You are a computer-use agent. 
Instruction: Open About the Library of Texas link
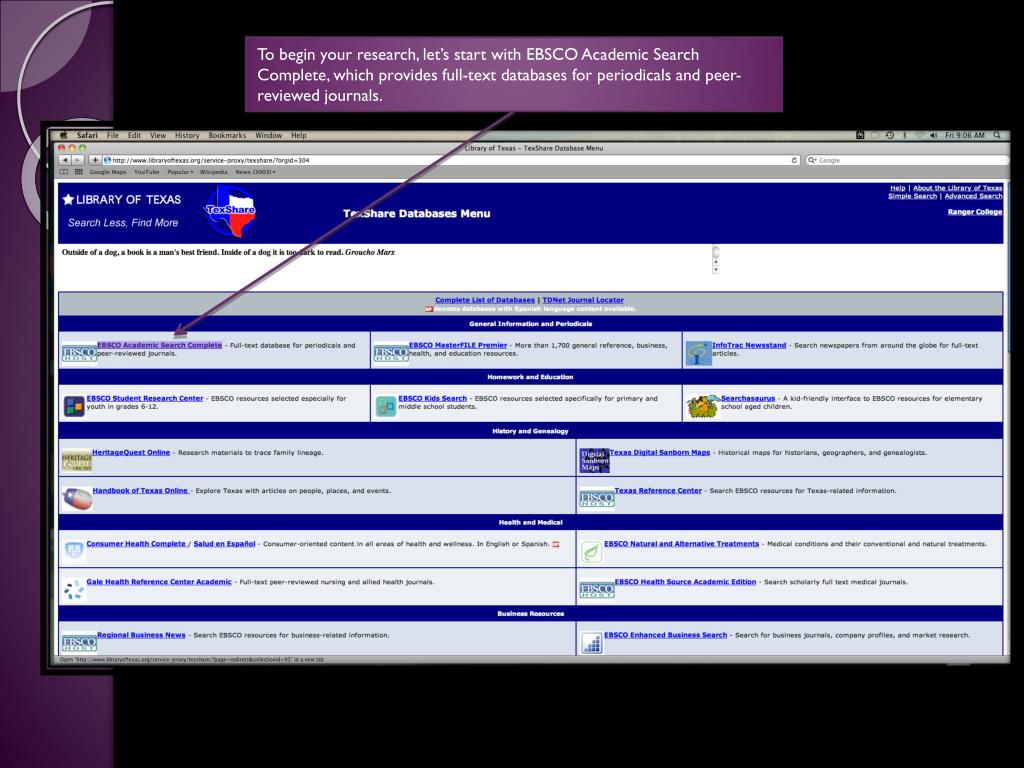point(957,188)
